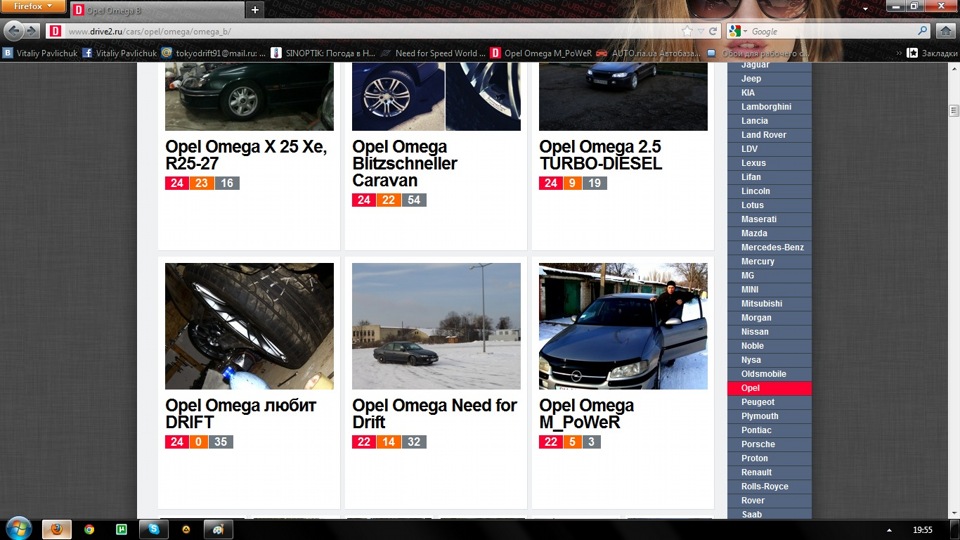The width and height of the screenshot is (960, 540).
Task: Open the Opel Omega Blitzschneller Caravan title
Action: click(405, 163)
